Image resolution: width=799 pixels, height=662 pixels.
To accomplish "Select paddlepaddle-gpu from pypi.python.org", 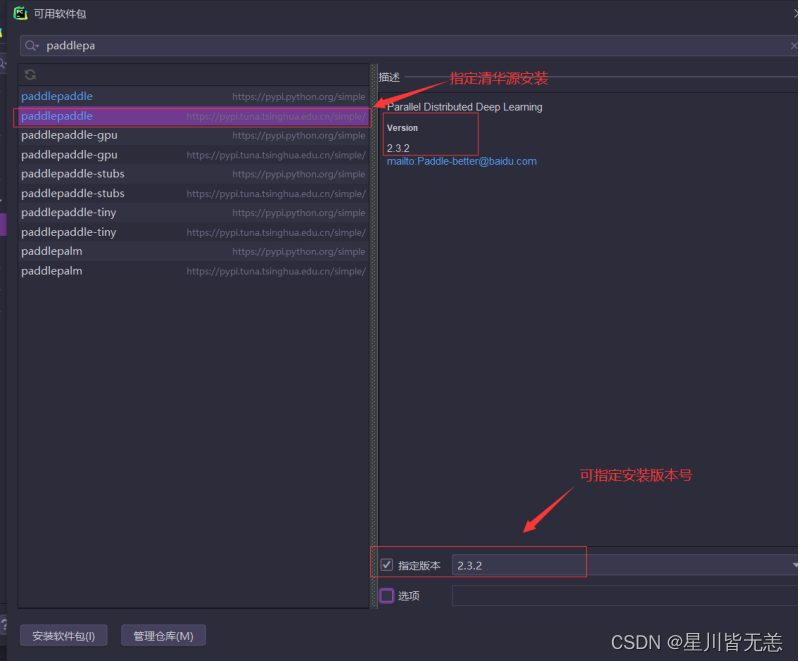I will tap(194, 136).
